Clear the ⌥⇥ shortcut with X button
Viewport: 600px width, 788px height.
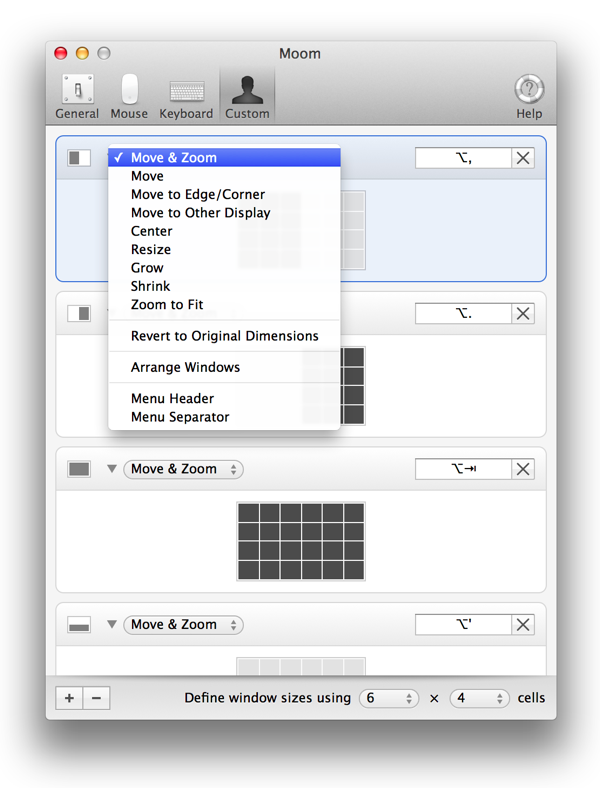[x=523, y=469]
